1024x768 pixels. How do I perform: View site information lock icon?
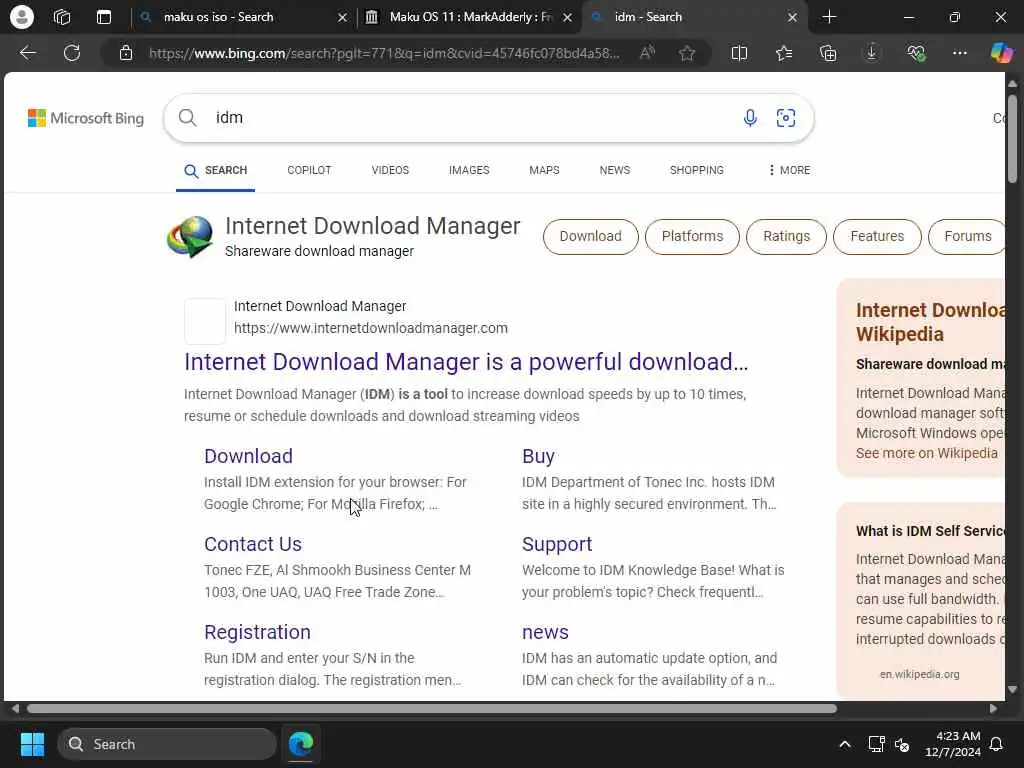(126, 53)
